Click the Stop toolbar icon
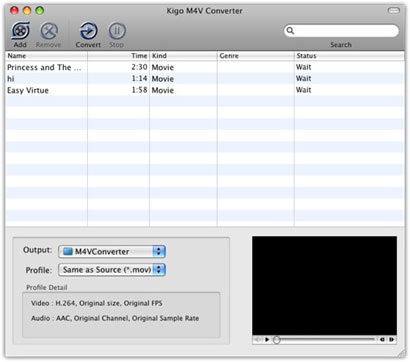Image resolution: width=410 pixels, height=362 pixels. point(117,31)
